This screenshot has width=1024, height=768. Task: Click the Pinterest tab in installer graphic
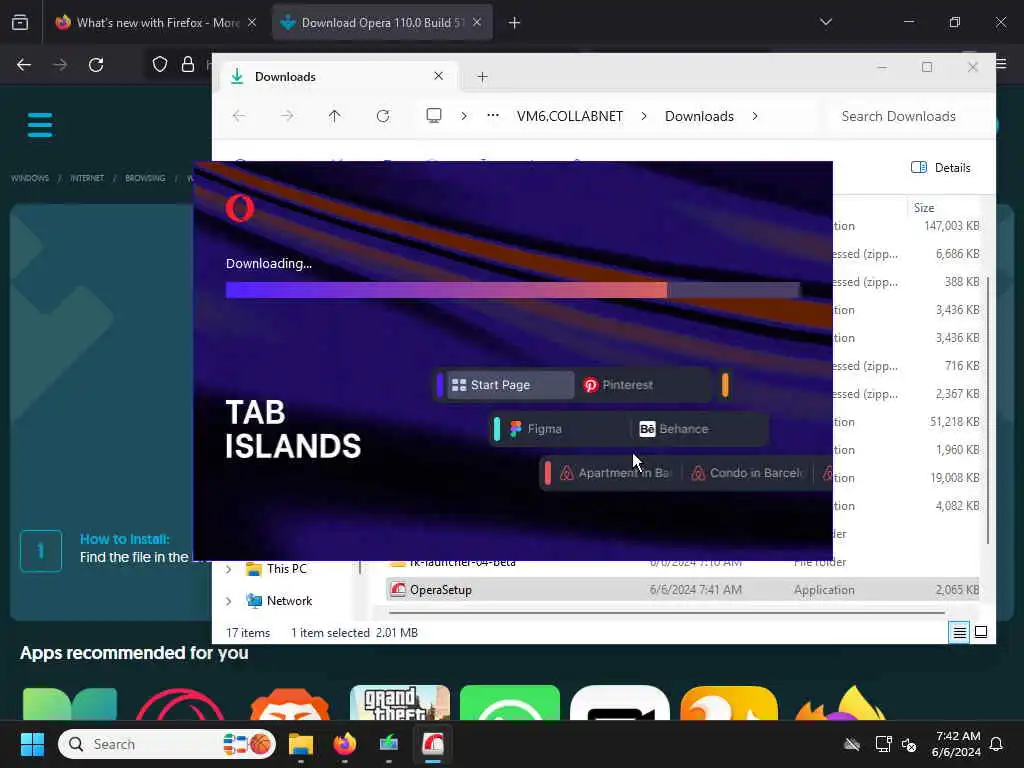pos(643,385)
